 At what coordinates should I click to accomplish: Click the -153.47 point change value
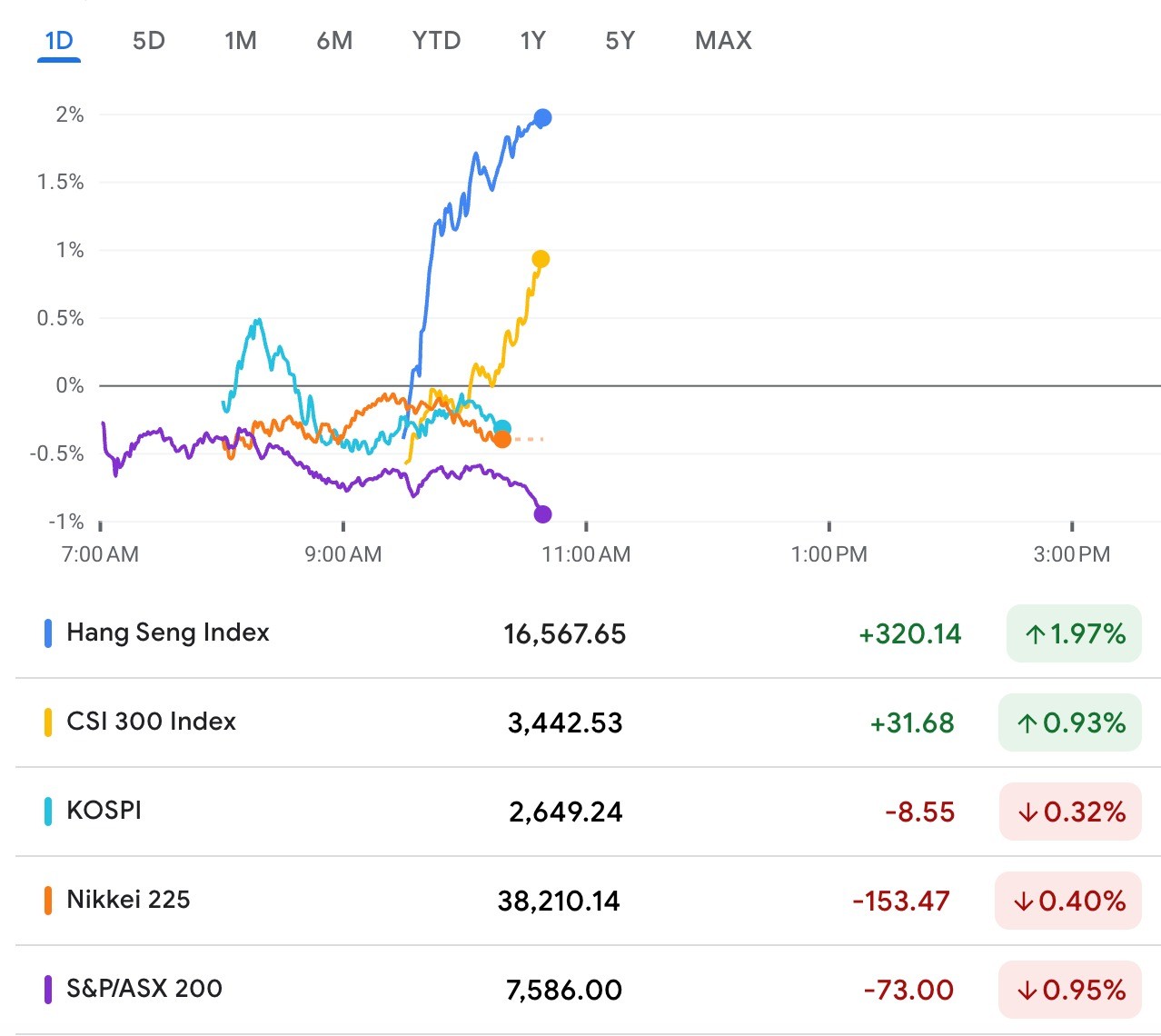tap(901, 902)
